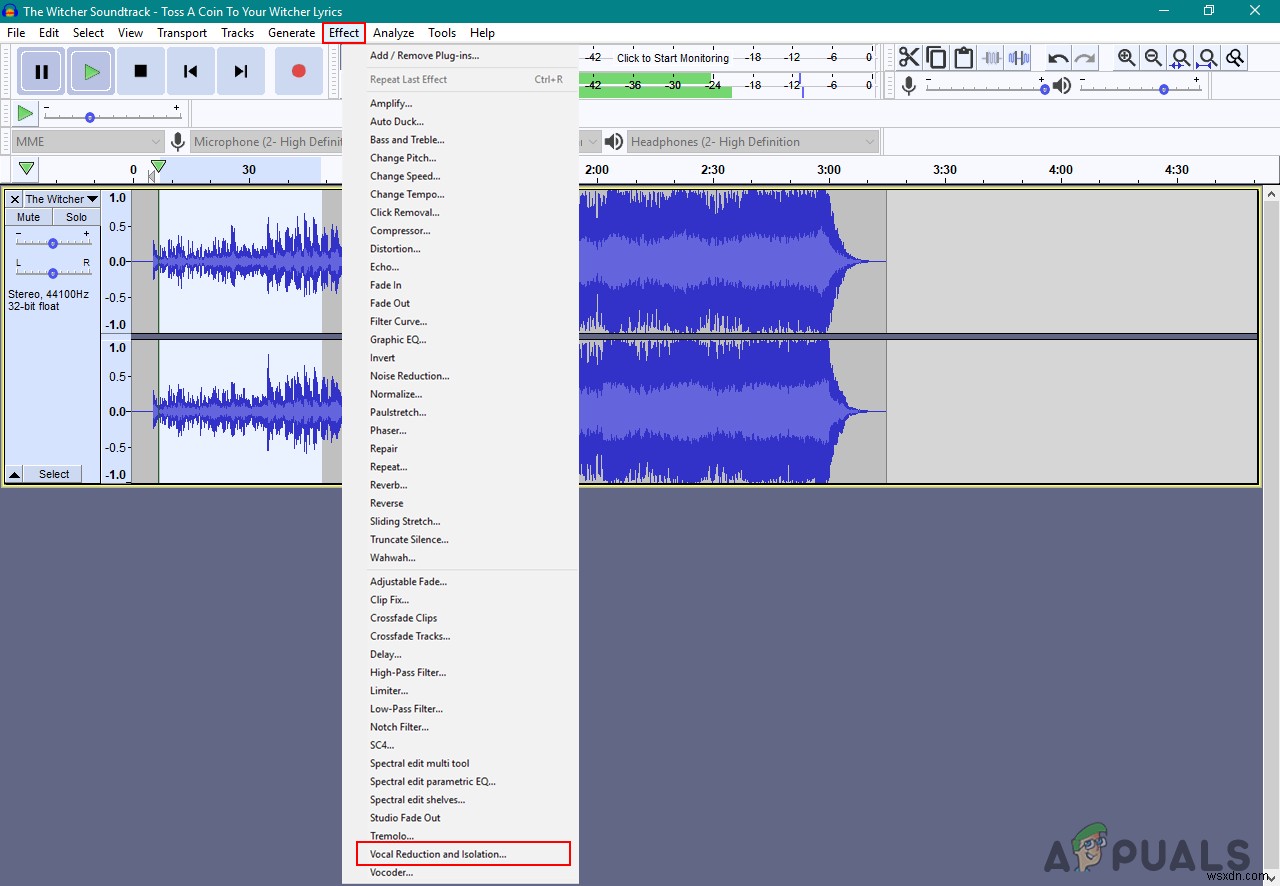Click the Paste clipboard icon
Viewport: 1280px width, 886px height.
pos(963,58)
